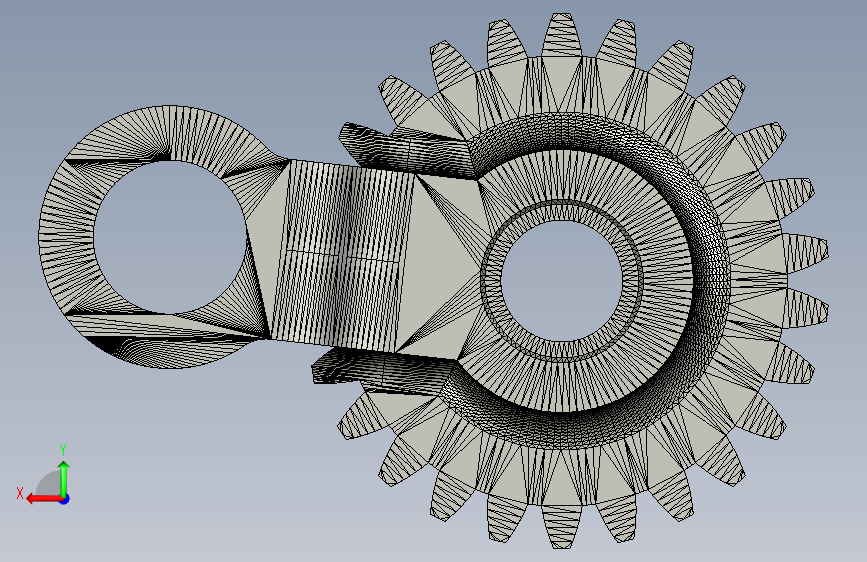Image resolution: width=867 pixels, height=562 pixels.
Task: Select the ribbed rectangular arm connecting ring and gear
Action: click(x=341, y=257)
